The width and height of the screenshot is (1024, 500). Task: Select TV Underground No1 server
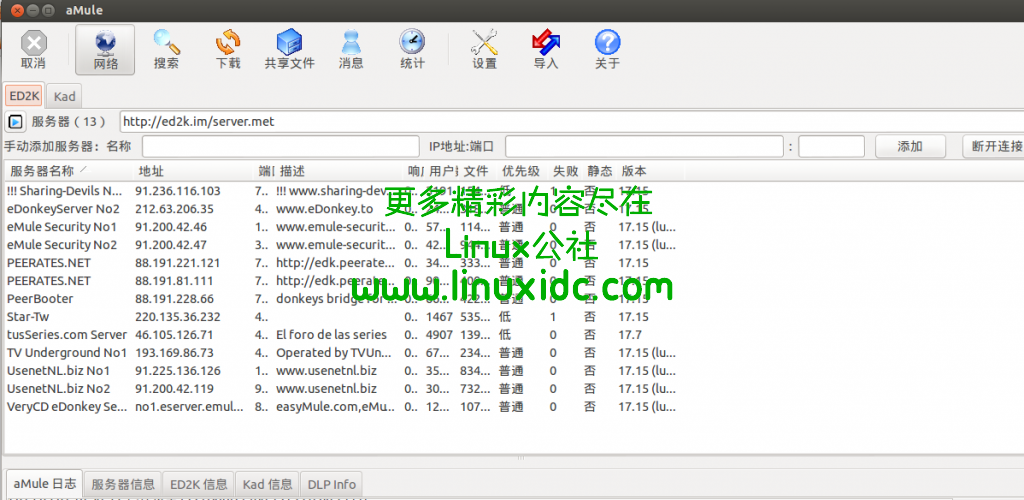pos(340,352)
